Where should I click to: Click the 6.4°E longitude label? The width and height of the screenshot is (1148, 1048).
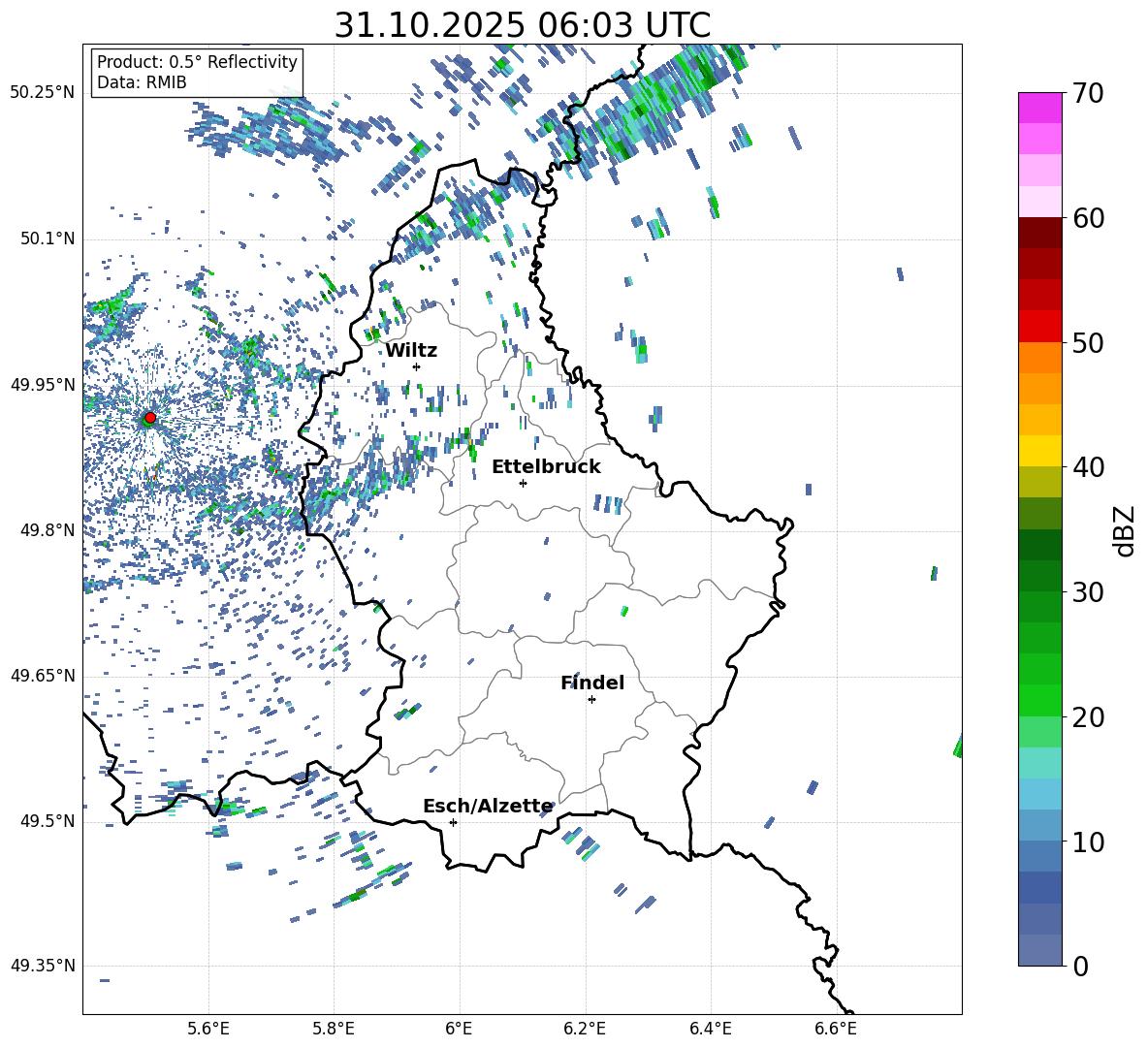[x=710, y=1029]
